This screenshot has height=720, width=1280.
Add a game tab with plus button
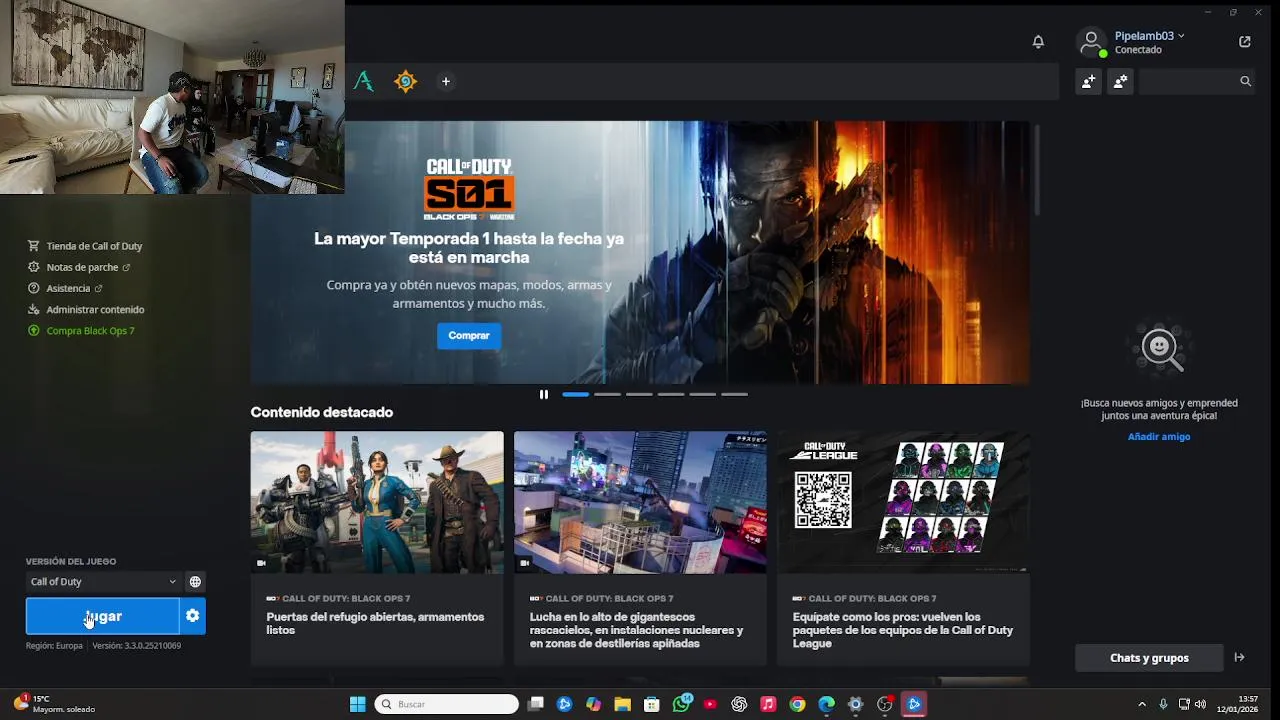tap(446, 81)
